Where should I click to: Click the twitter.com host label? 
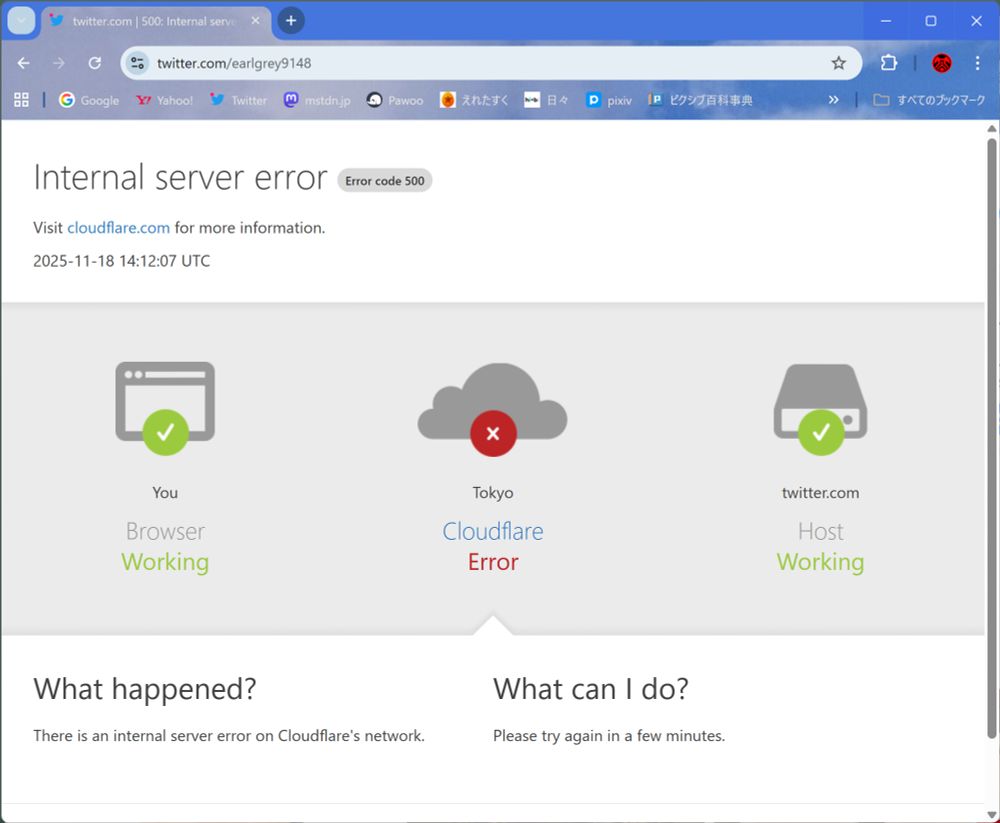(820, 493)
